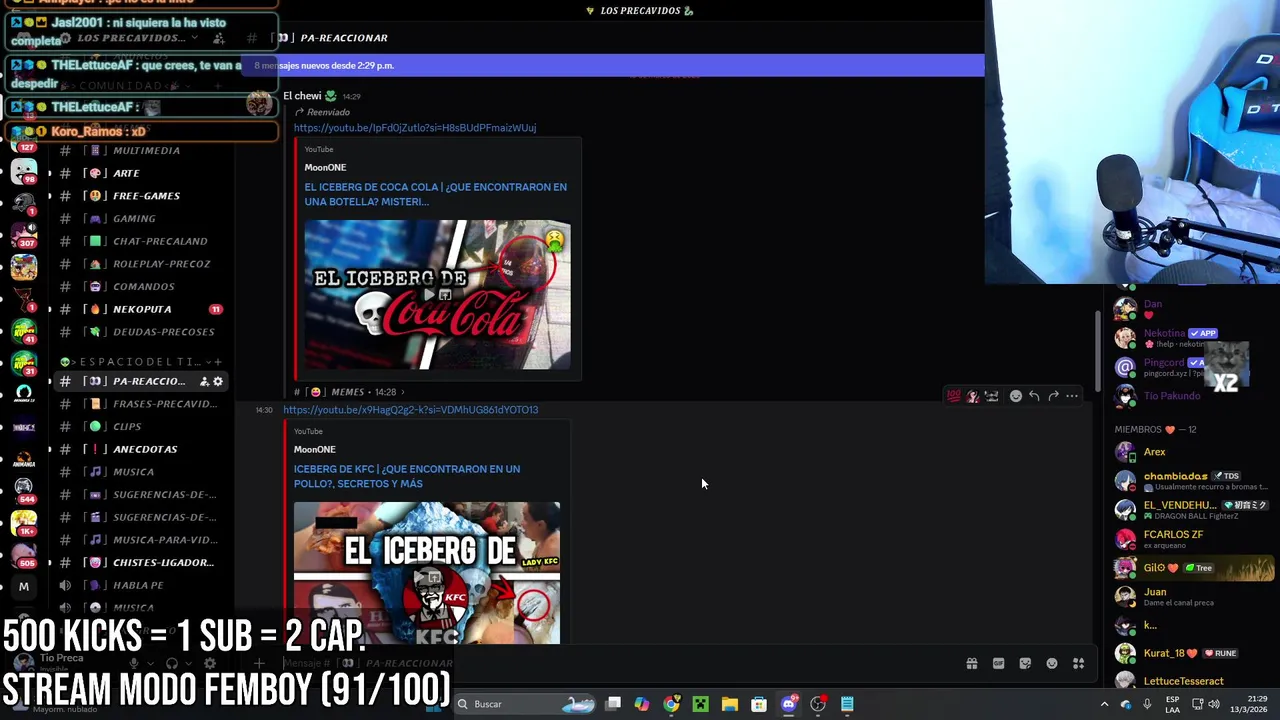1280x720 pixels.
Task: Click MoonONE author on Coca Cola embed
Action: [x=325, y=168]
